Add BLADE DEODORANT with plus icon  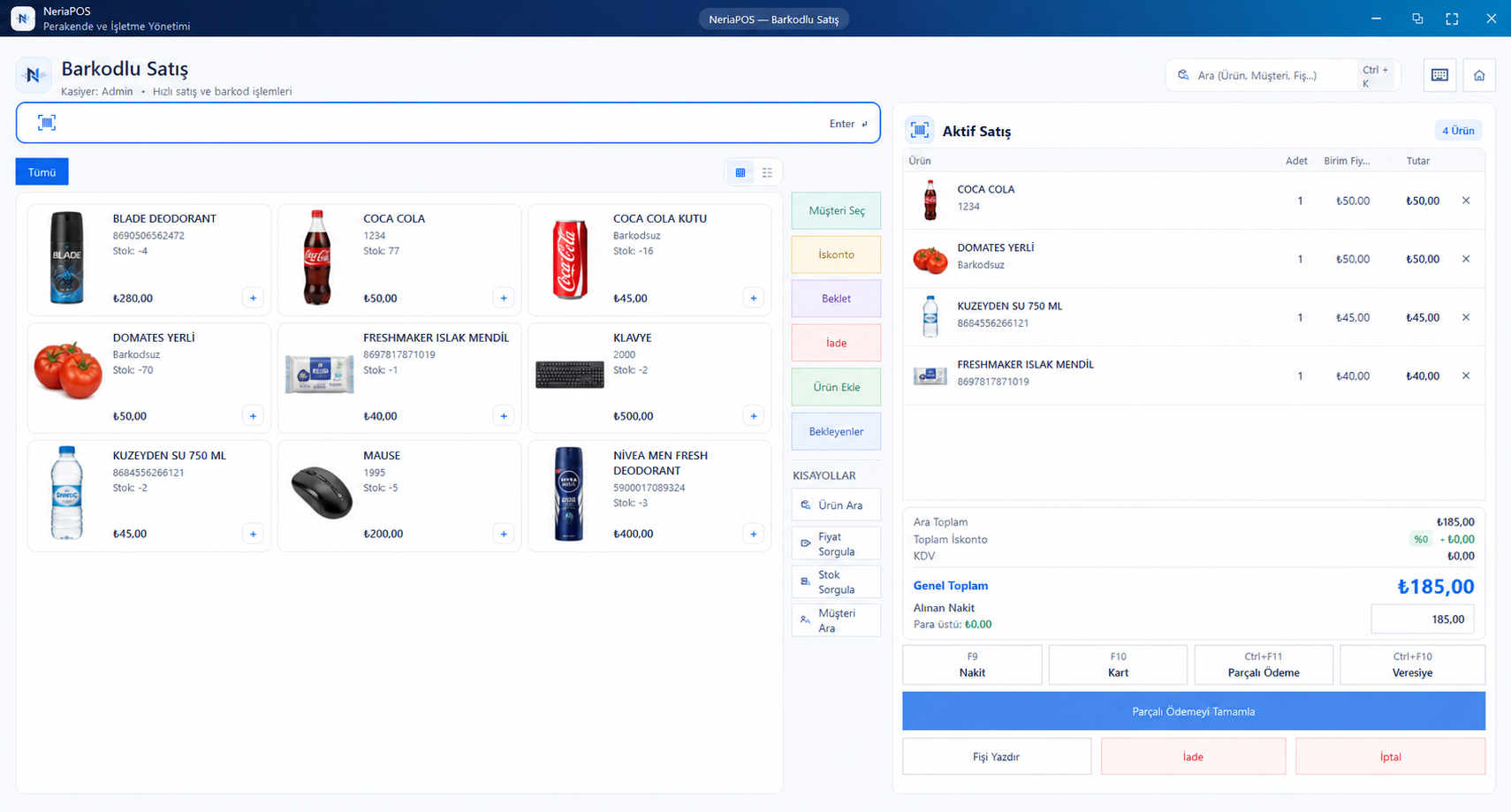253,298
